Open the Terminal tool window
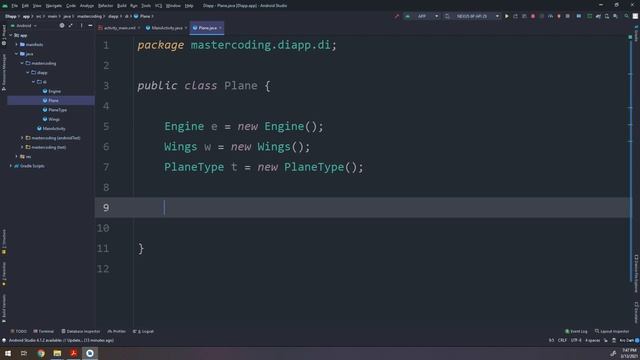Image resolution: width=640 pixels, height=360 pixels. (44, 331)
